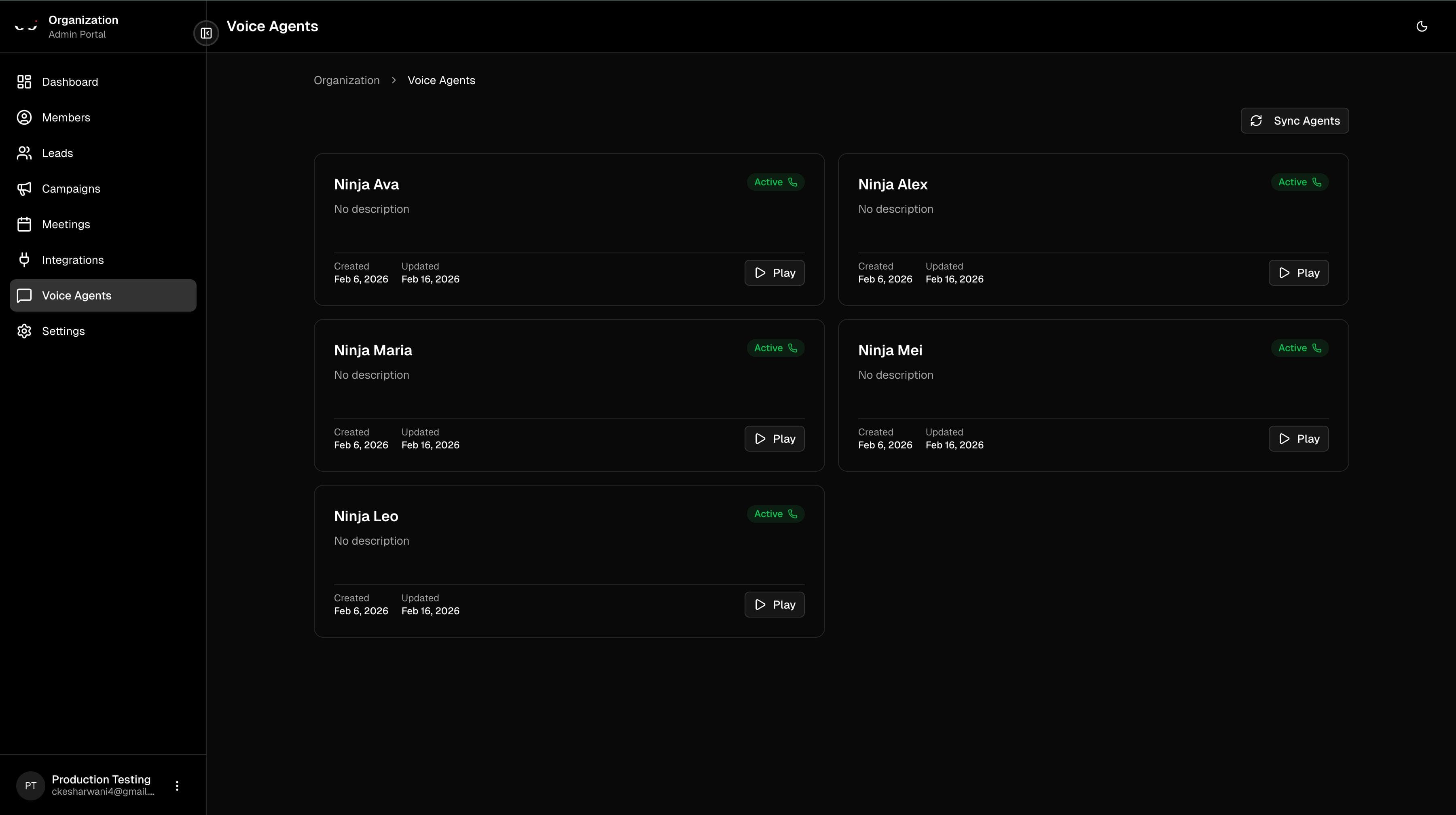Click the Integrations plug icon
This screenshot has height=815, width=1456.
tap(24, 260)
